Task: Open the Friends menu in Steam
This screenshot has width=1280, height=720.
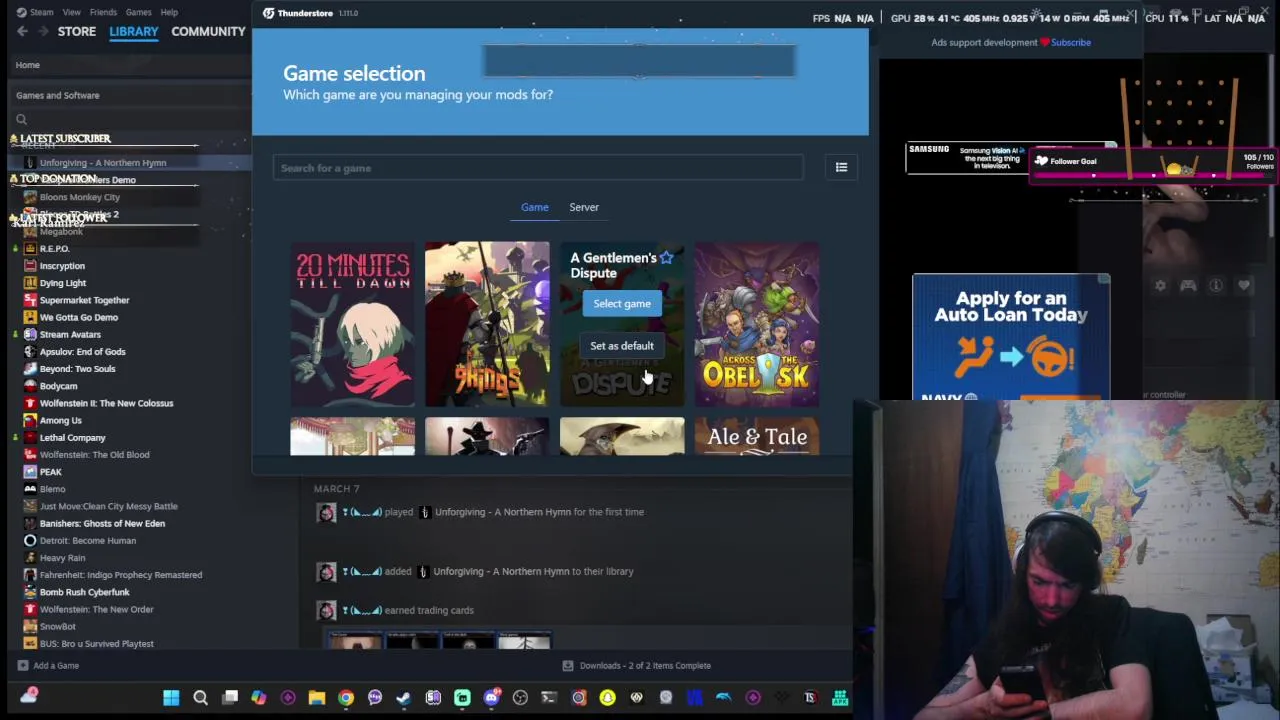Action: pos(103,12)
